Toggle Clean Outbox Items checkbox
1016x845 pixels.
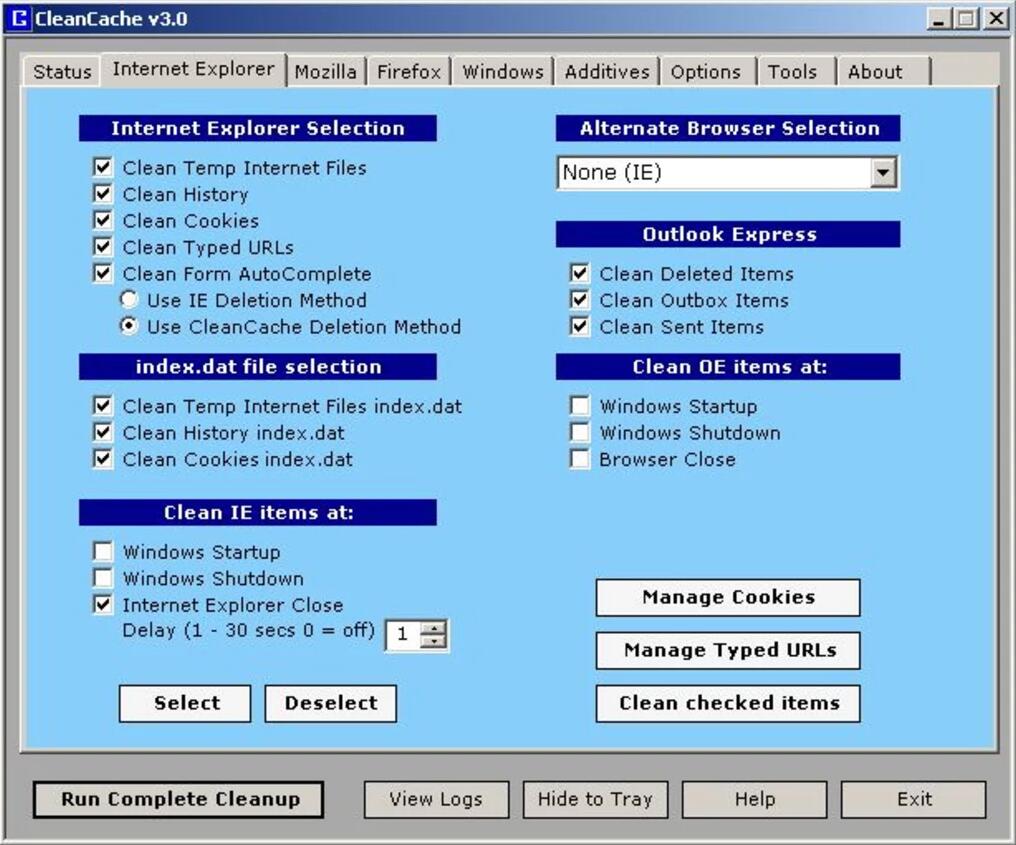click(579, 300)
